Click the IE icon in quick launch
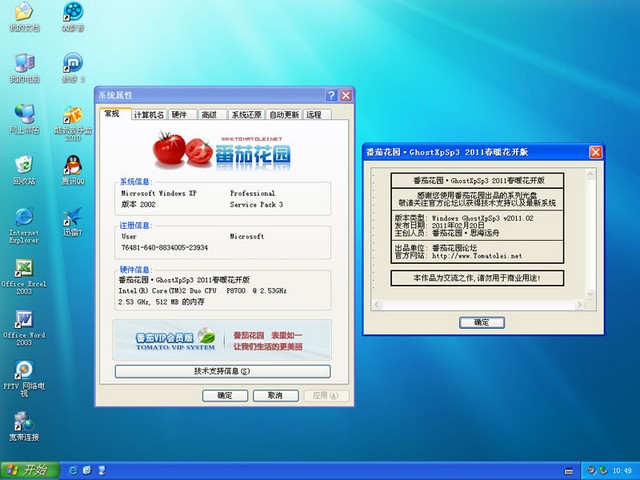This screenshot has height=480, width=640. point(71,469)
